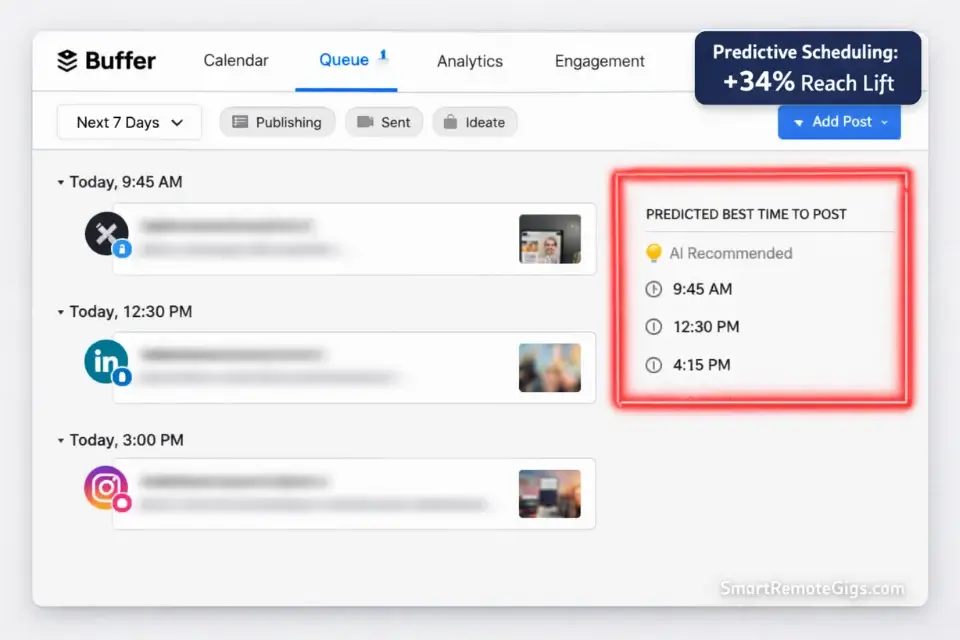Image resolution: width=960 pixels, height=640 pixels.
Task: Click the Publishing icon button
Action: point(240,122)
